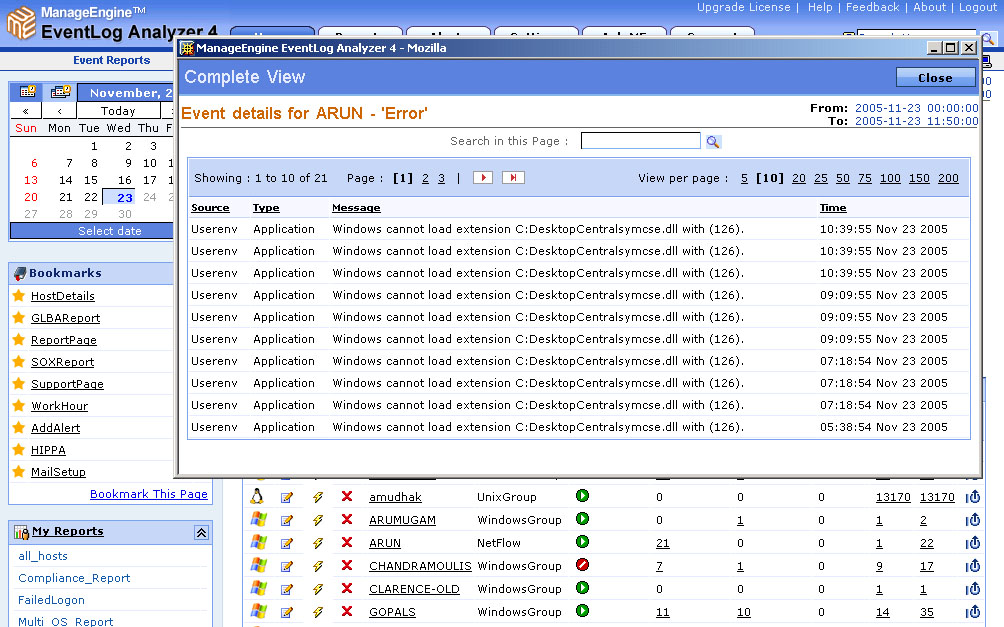Delete host amudhak with red X
This screenshot has width=1004, height=627.
pos(347,496)
